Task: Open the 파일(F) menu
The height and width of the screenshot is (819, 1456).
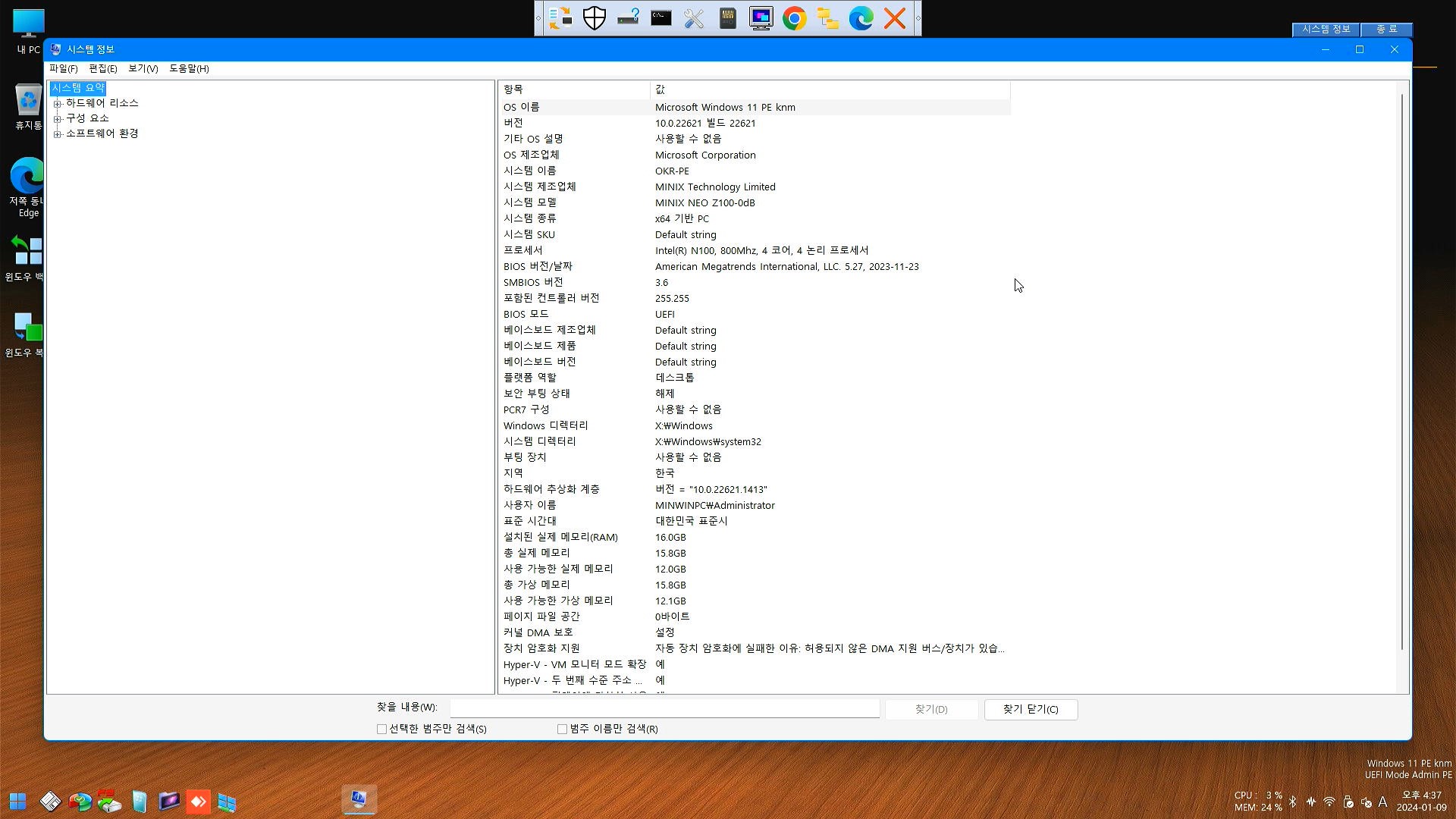Action: point(64,68)
